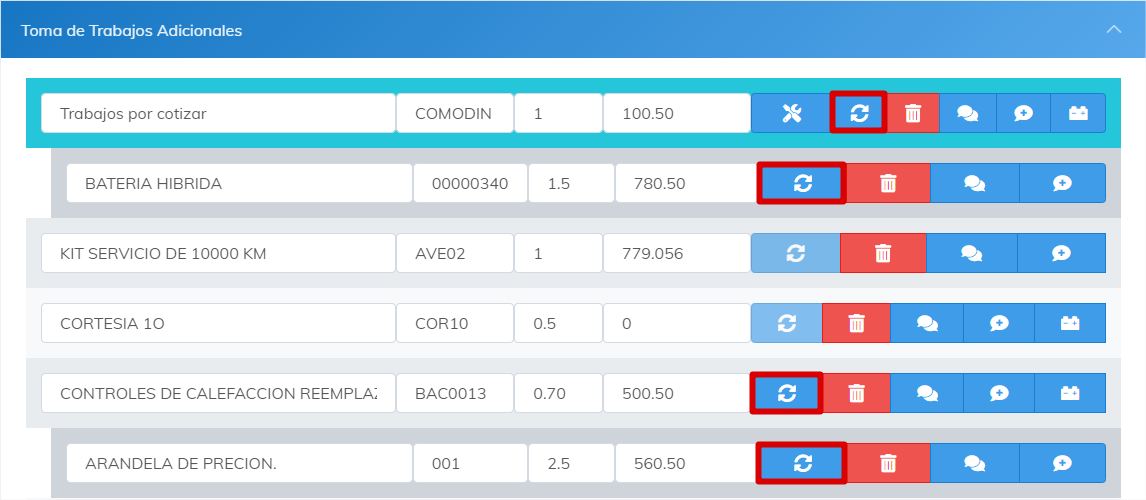Add a comment to ARANDELA DE PRECION
The width and height of the screenshot is (1146, 500).
1062,463
